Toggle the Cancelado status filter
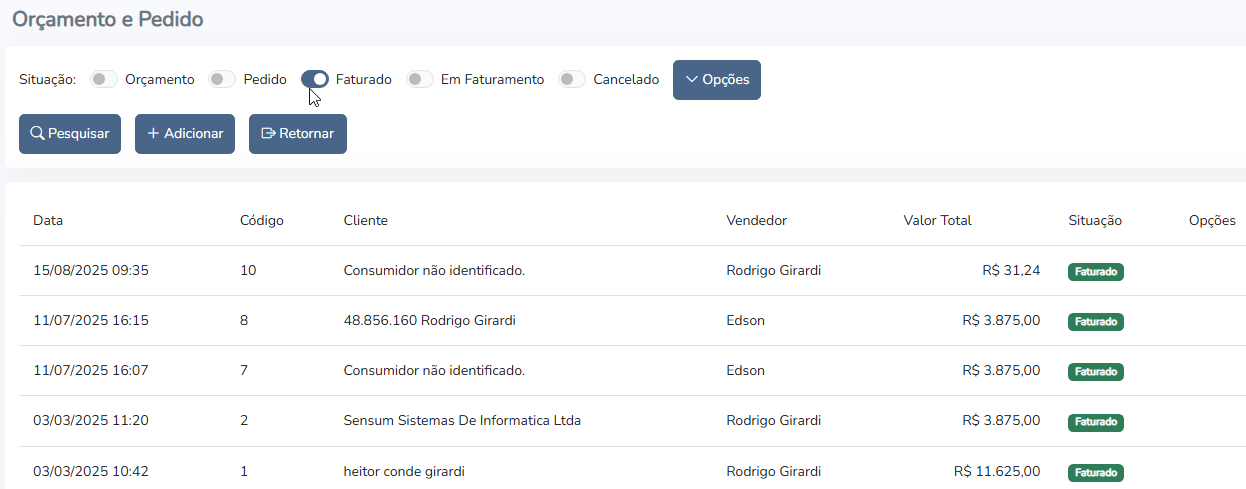 coord(572,80)
